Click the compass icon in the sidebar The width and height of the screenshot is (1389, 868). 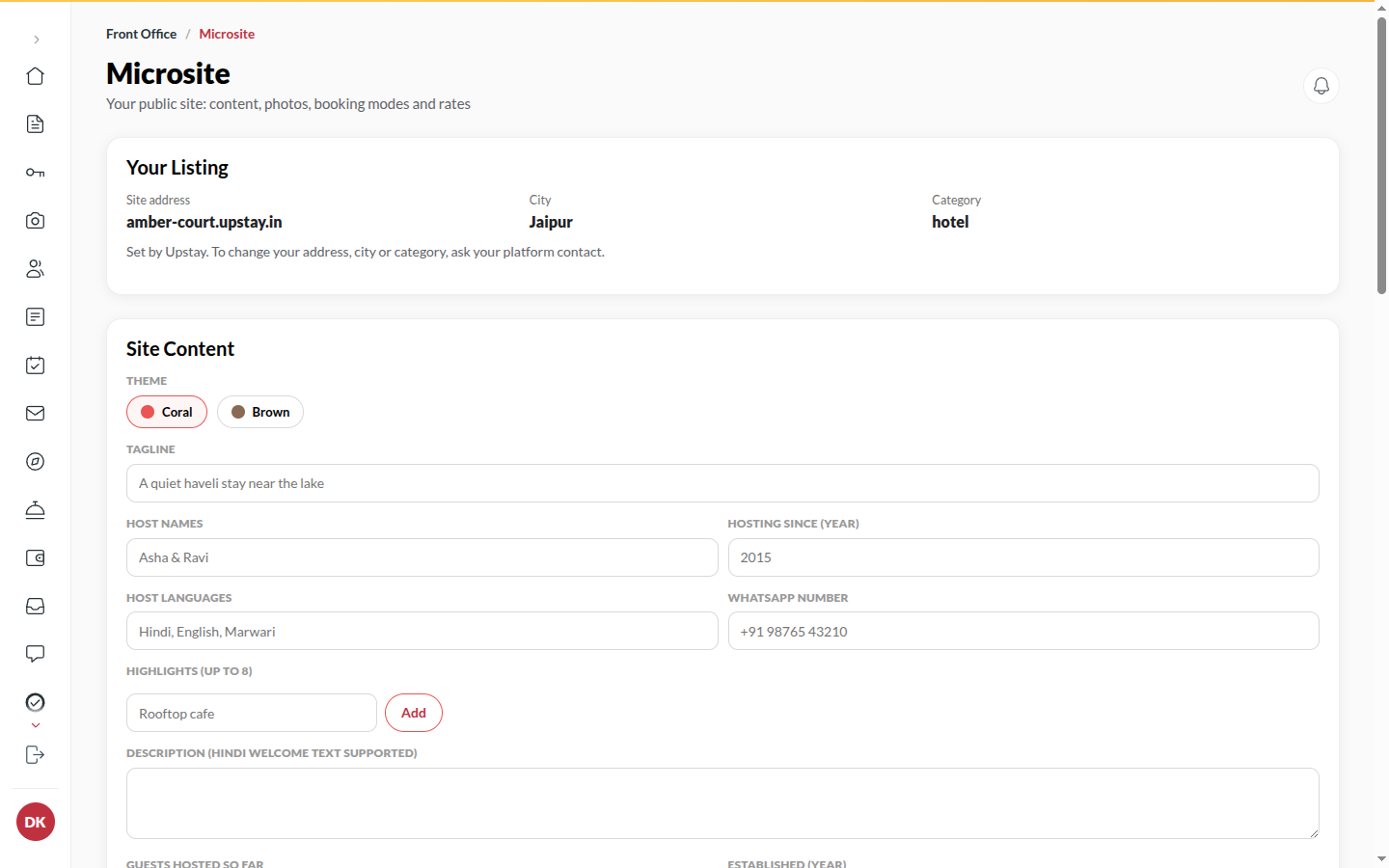click(x=36, y=462)
